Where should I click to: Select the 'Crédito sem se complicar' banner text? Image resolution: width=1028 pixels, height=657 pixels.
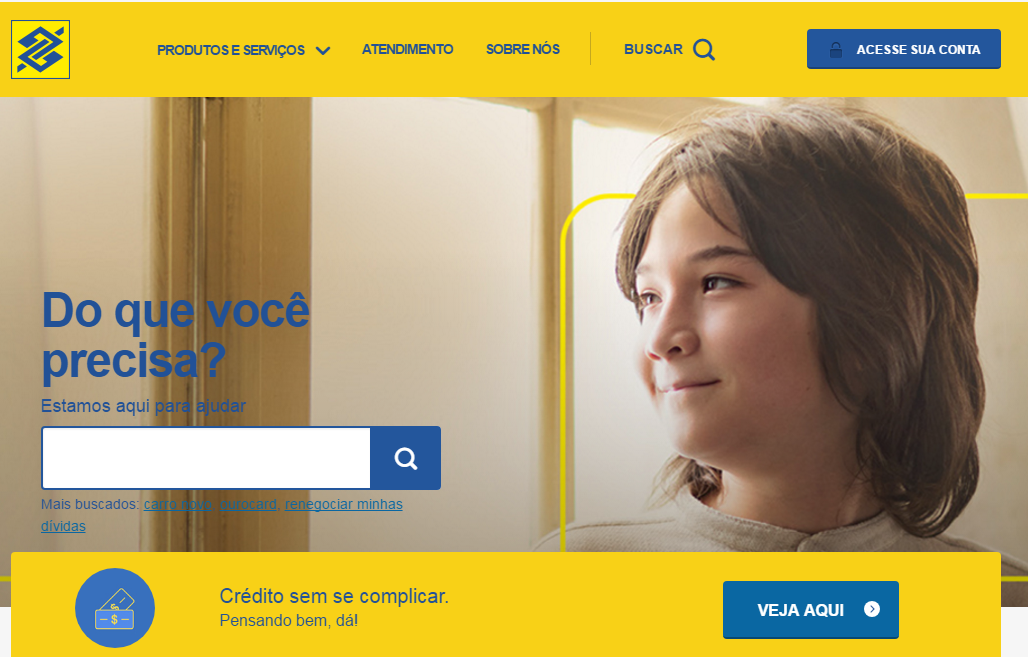334,596
